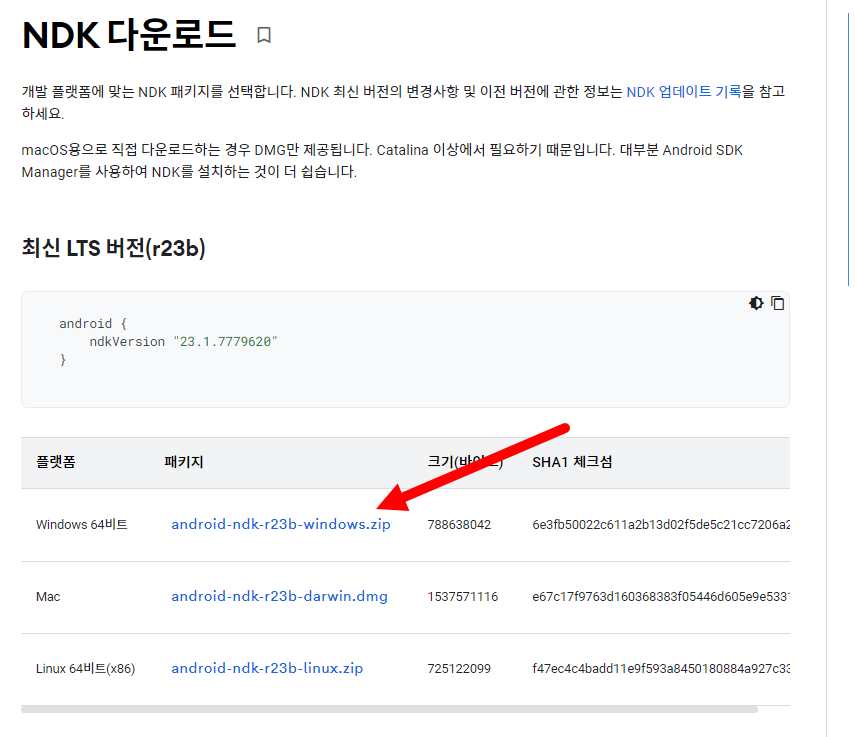Select the Linux 64비트(x86) platform cell
Viewport: 855px width, 737px height.
click(86, 668)
